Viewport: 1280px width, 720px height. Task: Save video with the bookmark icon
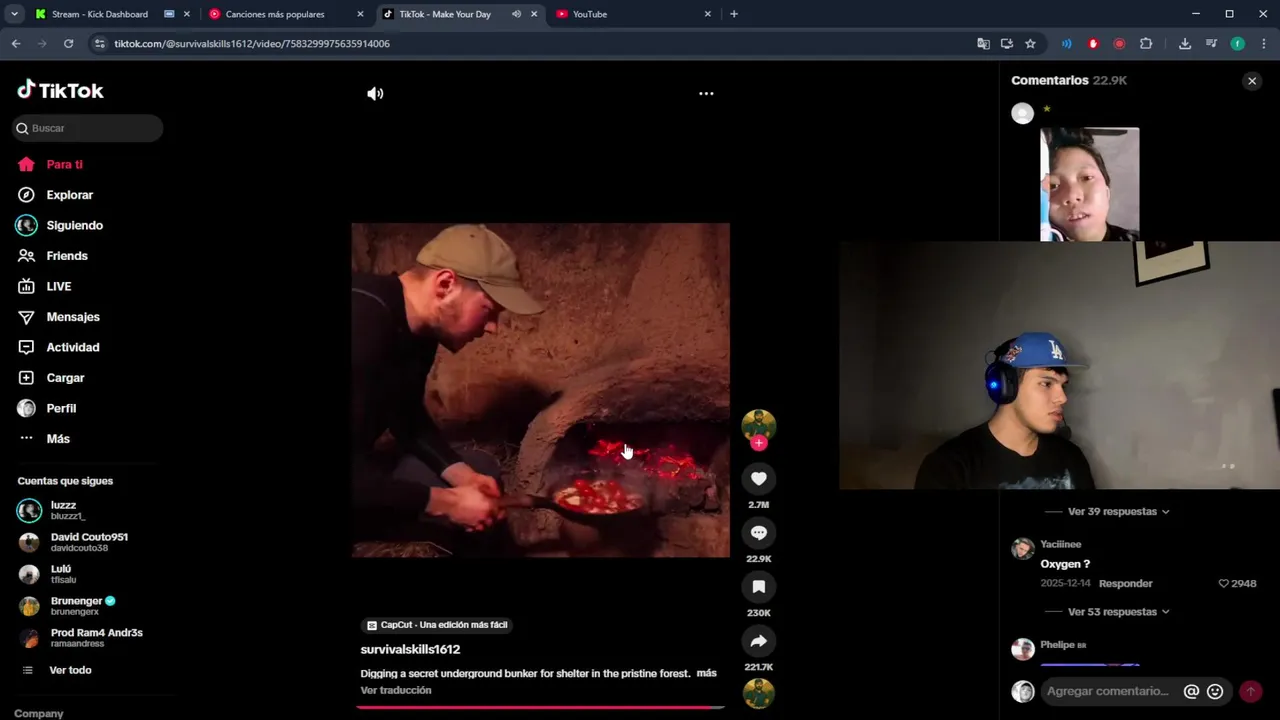click(x=758, y=587)
